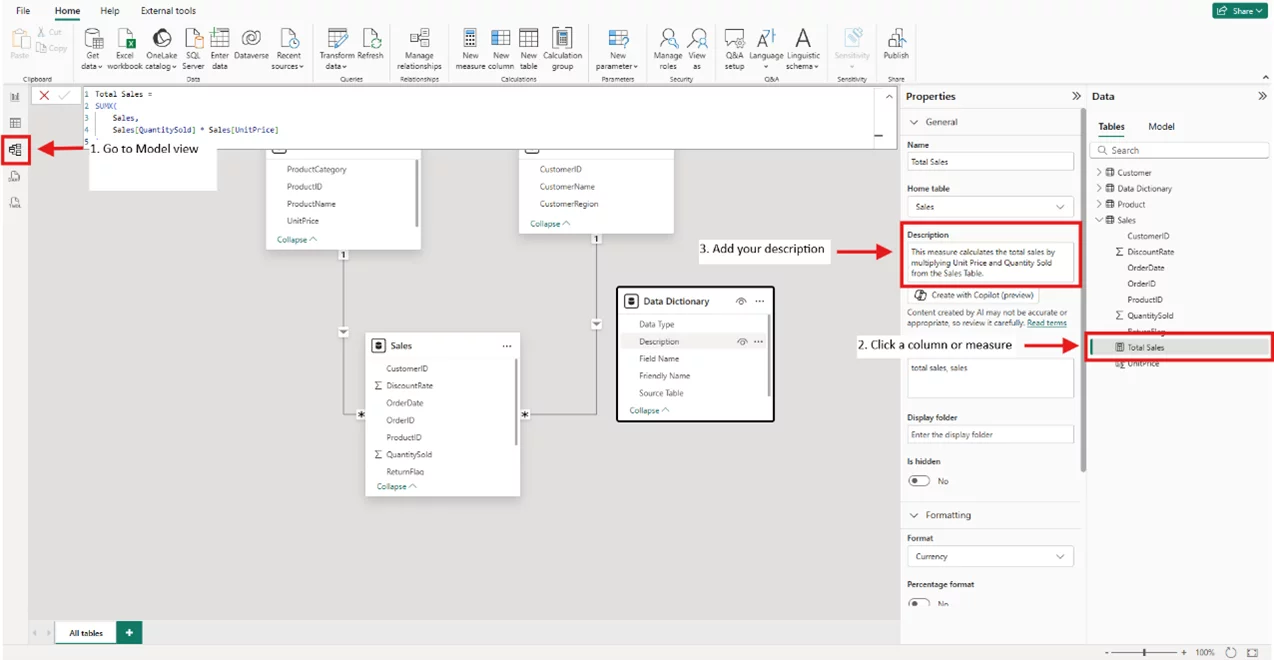
Task: Switch to Model view in the left sidebar
Action: (15, 149)
